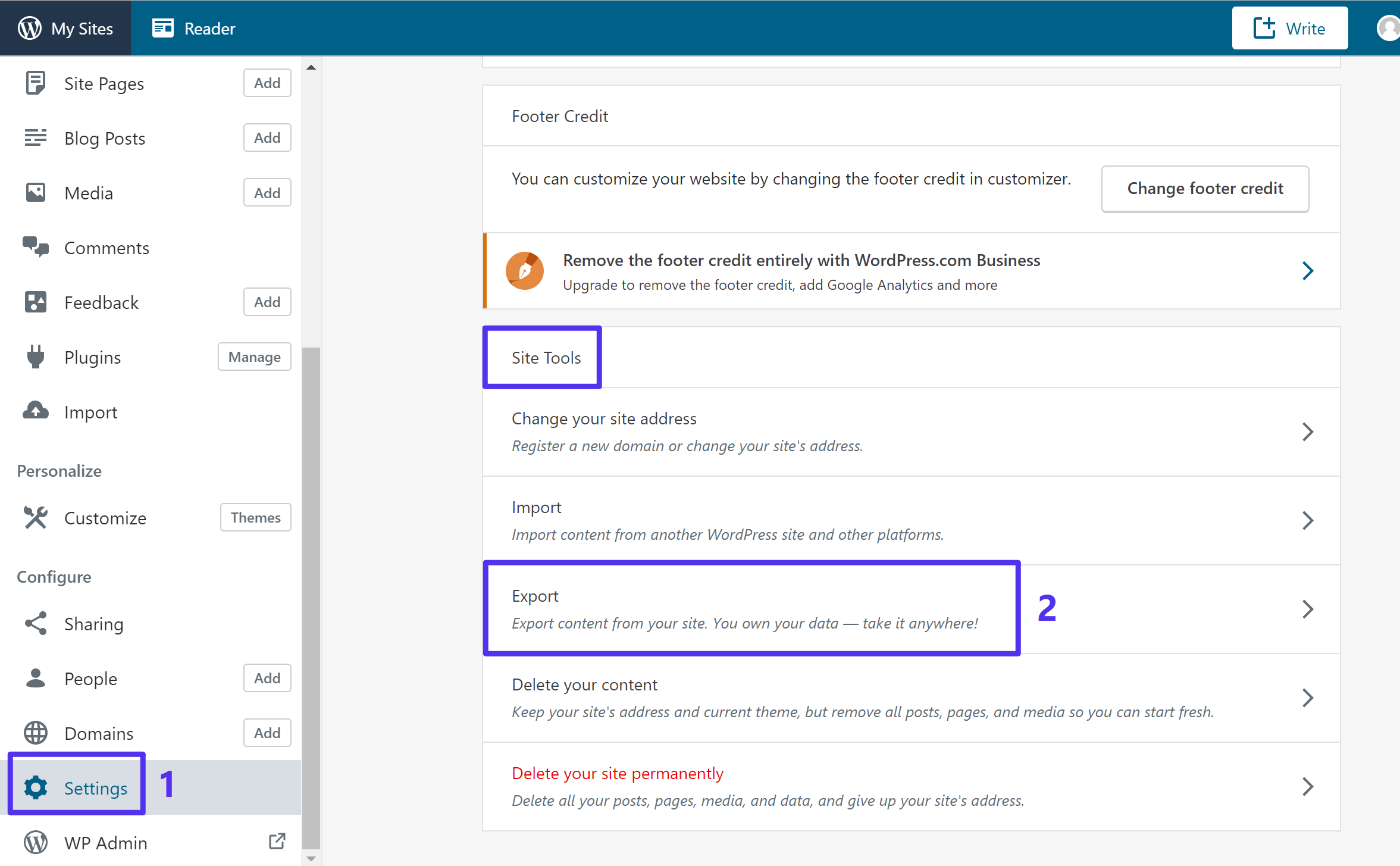This screenshot has width=1400, height=866.
Task: Click the Import icon in sidebar
Action: 35,411
